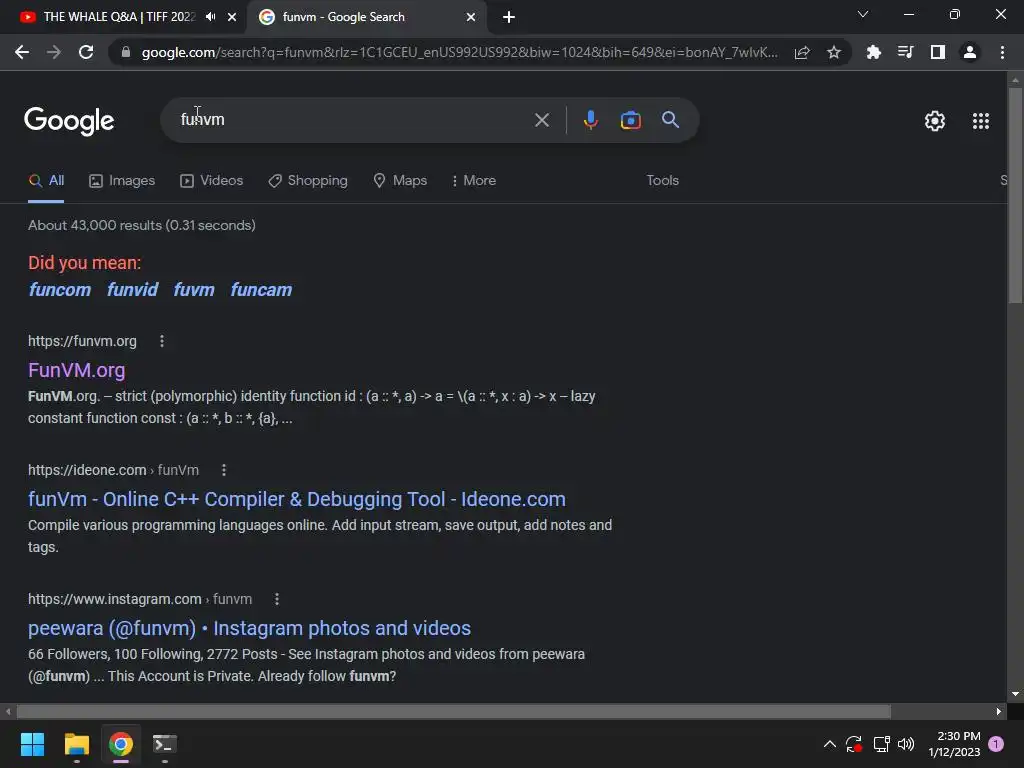
Task: Open options for the ideone.com result
Action: [224, 470]
